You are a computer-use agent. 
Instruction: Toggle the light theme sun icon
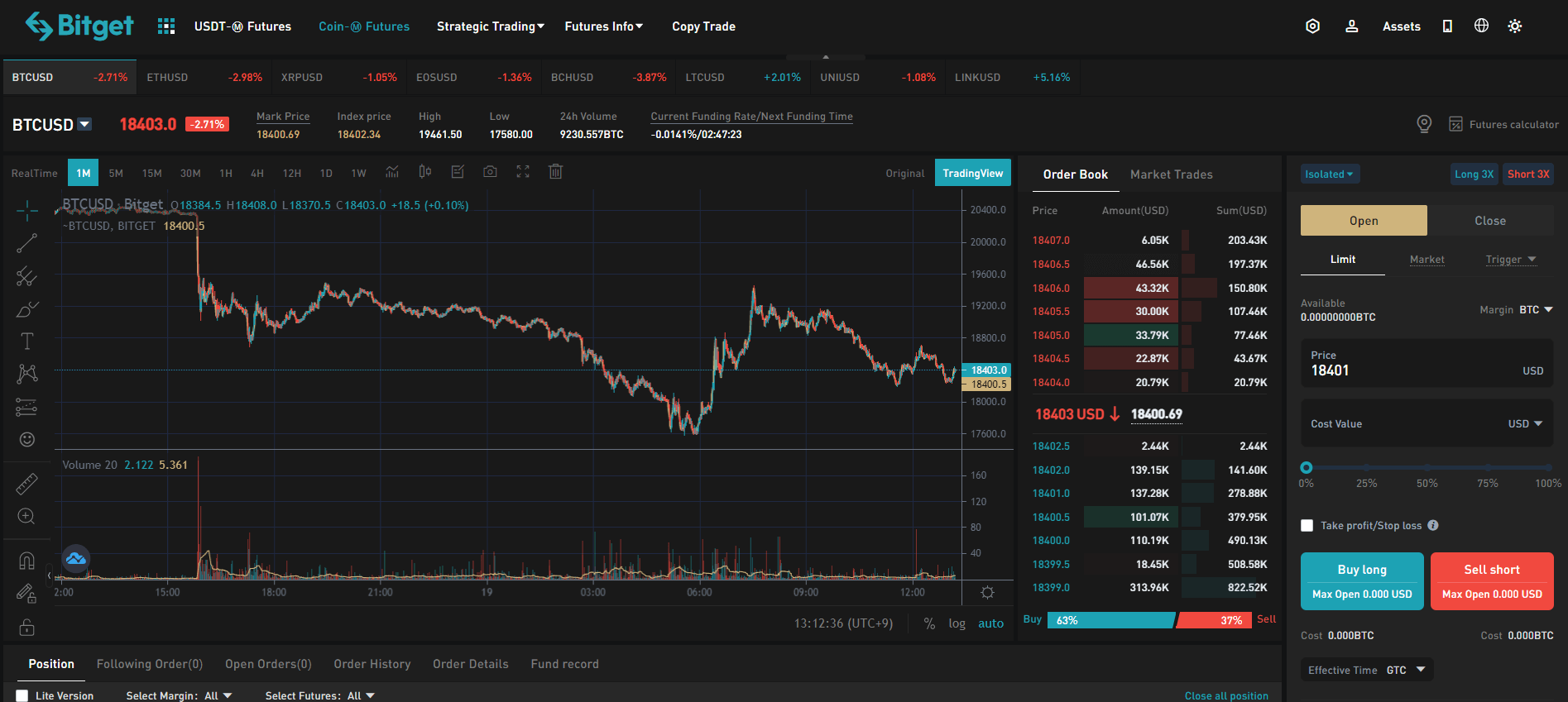coord(1515,26)
